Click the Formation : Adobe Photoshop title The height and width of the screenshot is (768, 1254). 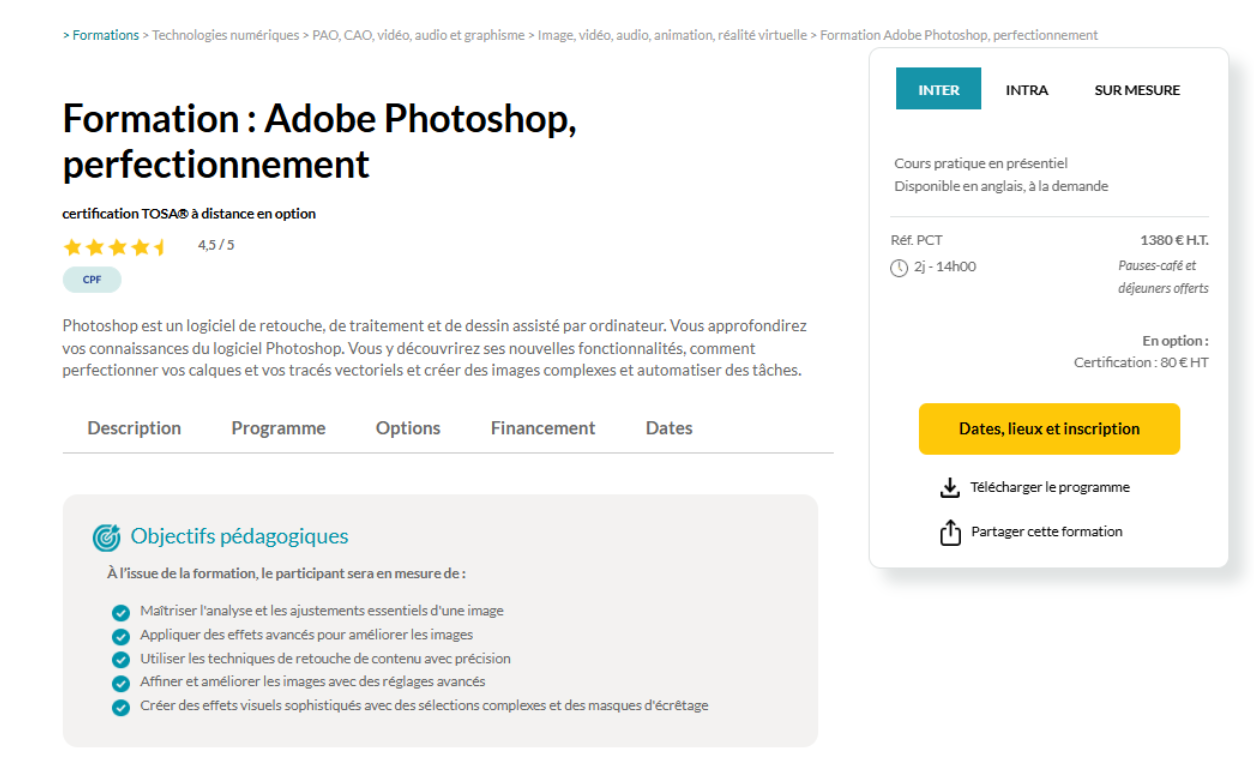click(x=320, y=141)
